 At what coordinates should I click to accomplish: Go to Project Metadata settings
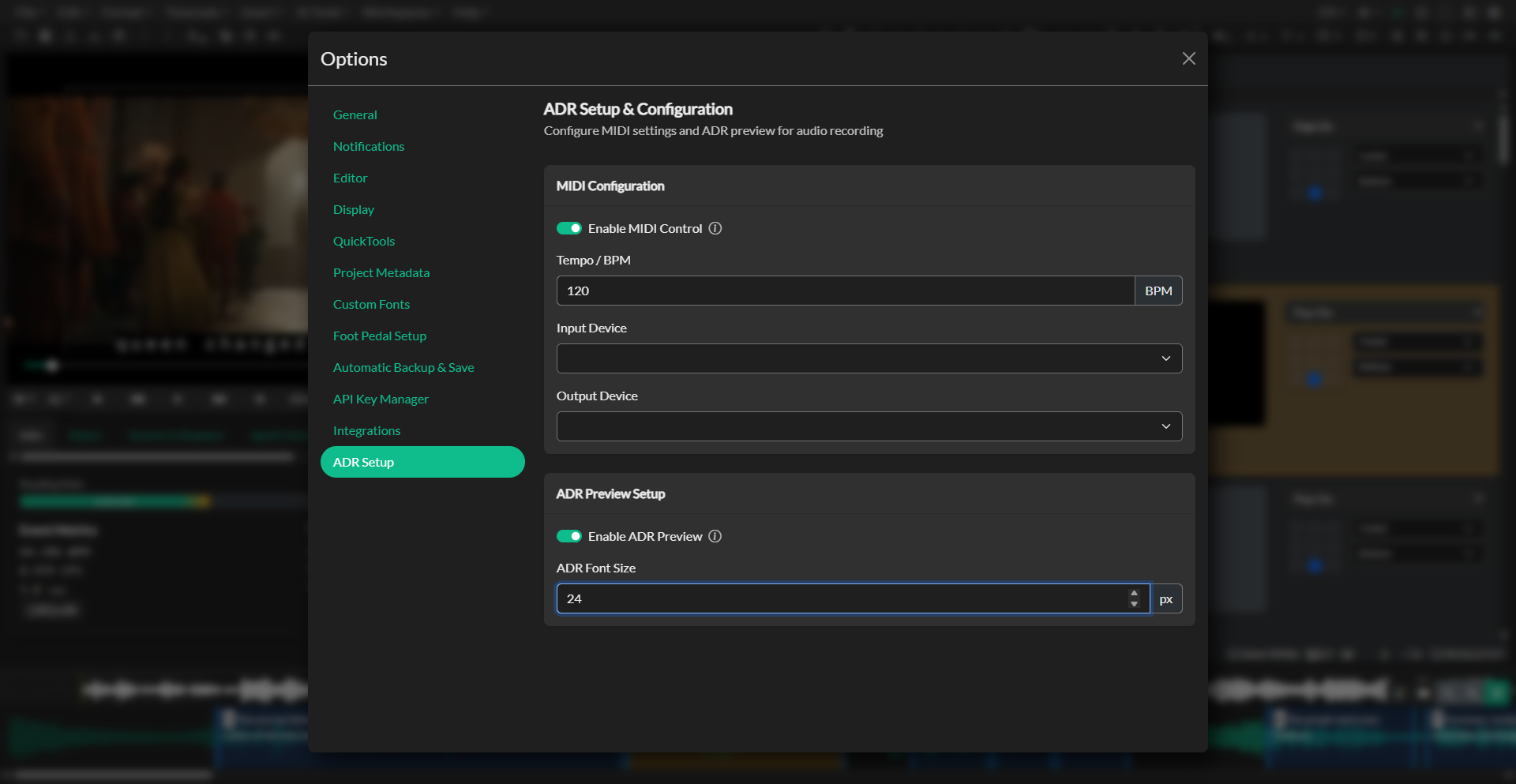[381, 272]
